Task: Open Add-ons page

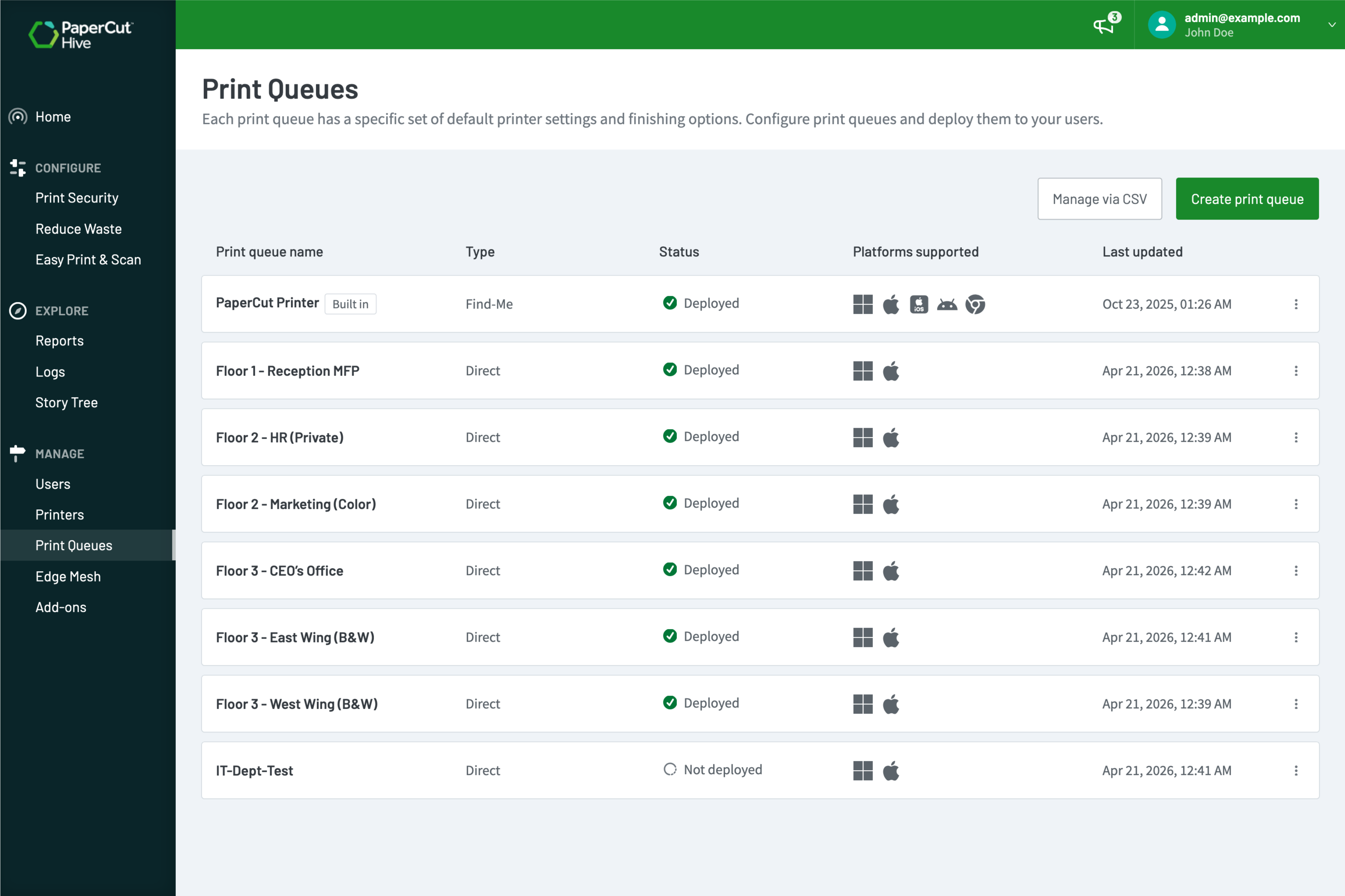Action: 61,608
